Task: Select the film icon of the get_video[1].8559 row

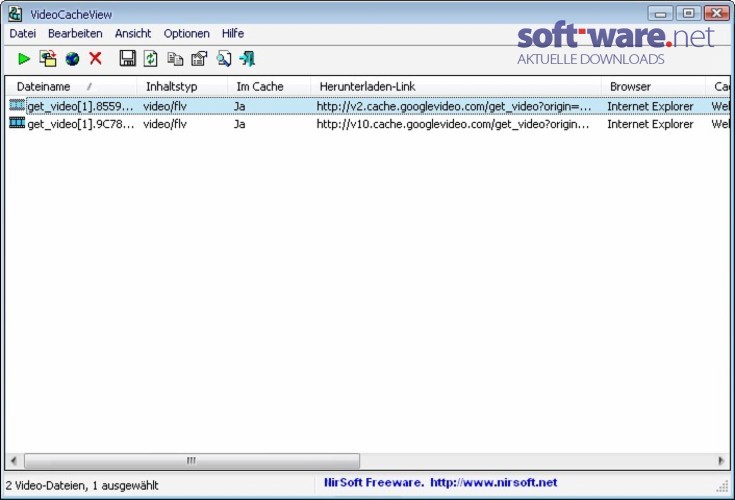Action: click(17, 105)
